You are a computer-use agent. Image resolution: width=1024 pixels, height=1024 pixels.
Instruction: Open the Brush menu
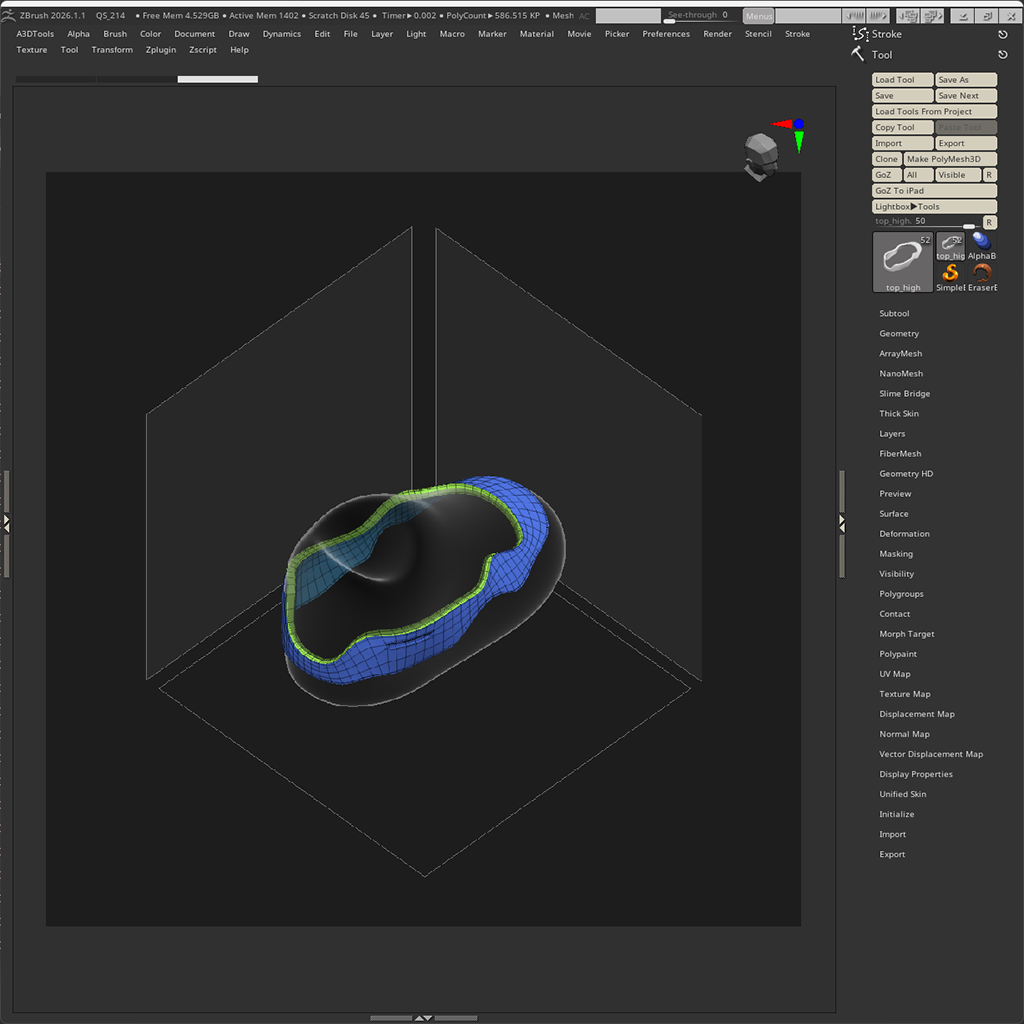point(115,34)
